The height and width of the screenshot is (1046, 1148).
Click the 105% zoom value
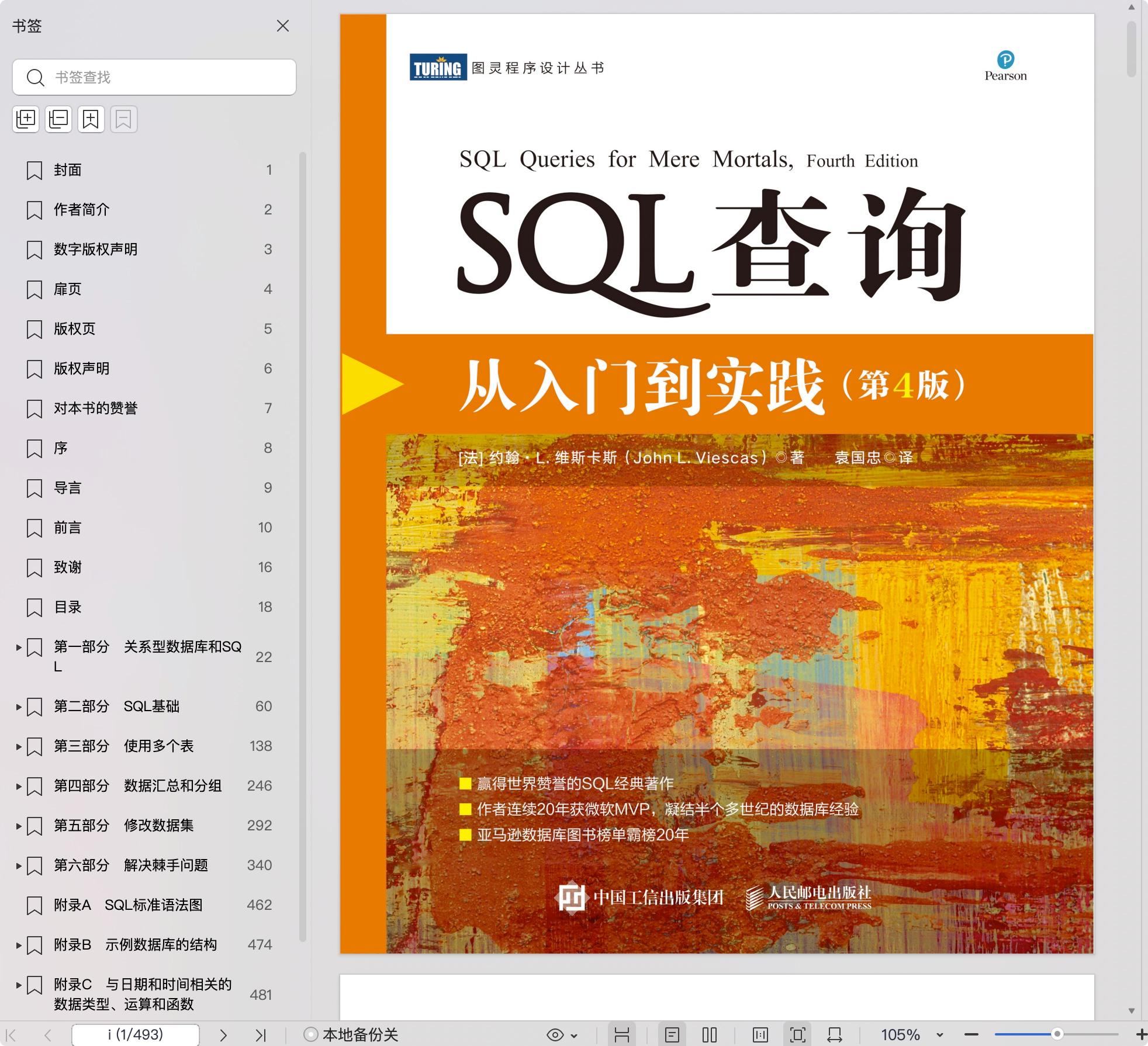click(x=901, y=1035)
